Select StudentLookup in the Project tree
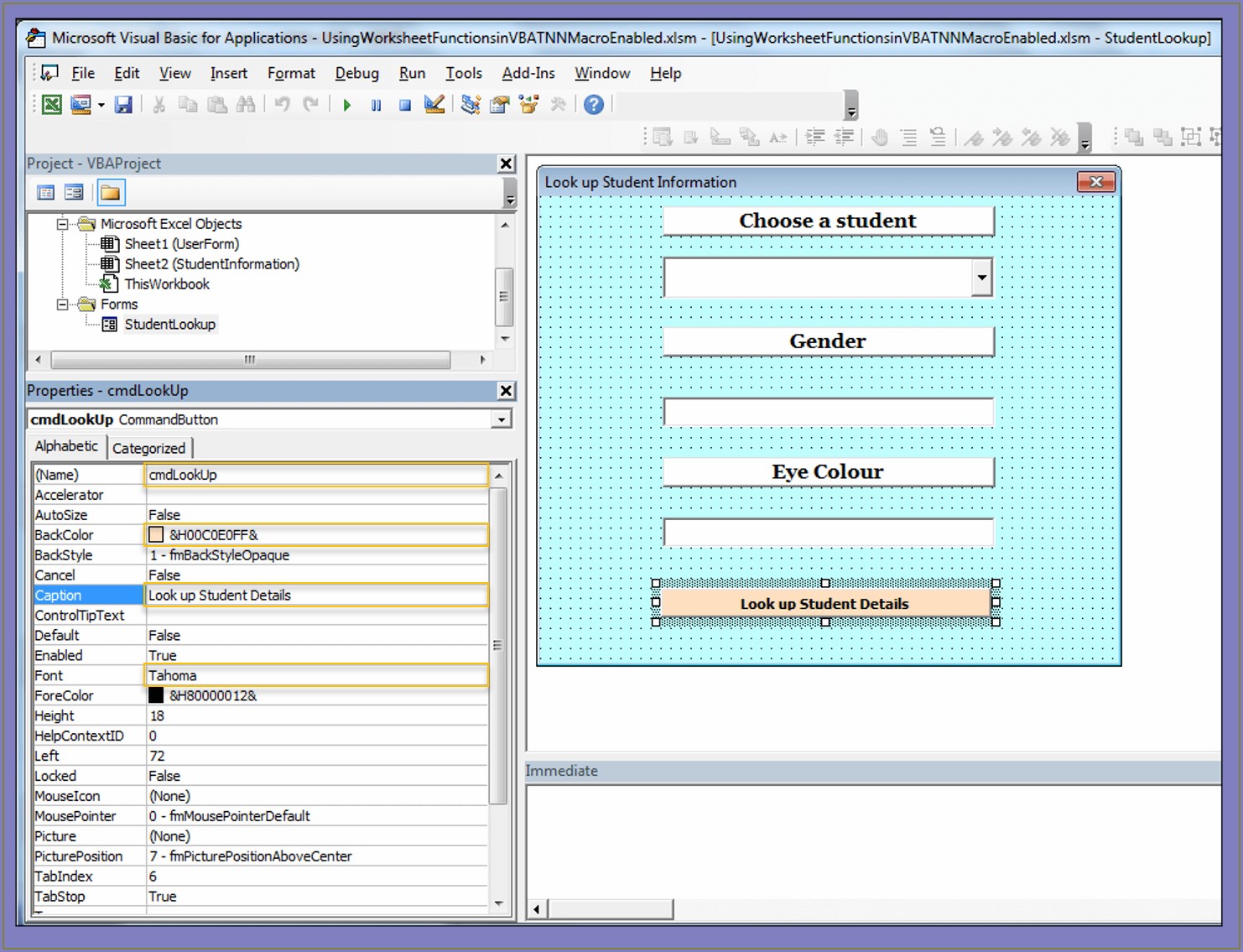The width and height of the screenshot is (1243, 952). [170, 324]
